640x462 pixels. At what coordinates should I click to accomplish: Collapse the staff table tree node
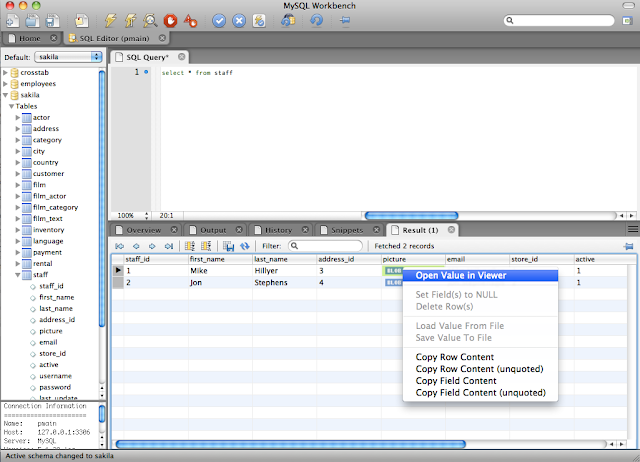[17, 274]
